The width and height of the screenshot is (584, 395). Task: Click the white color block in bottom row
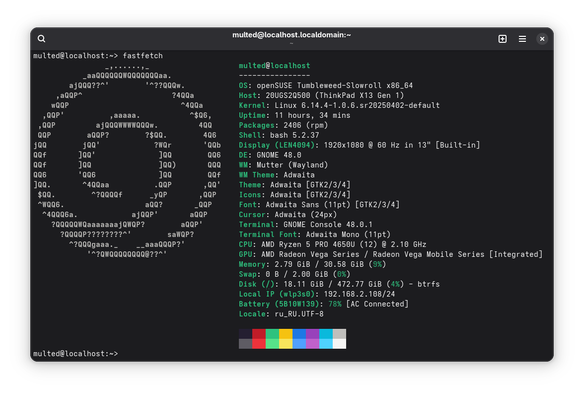click(x=339, y=344)
